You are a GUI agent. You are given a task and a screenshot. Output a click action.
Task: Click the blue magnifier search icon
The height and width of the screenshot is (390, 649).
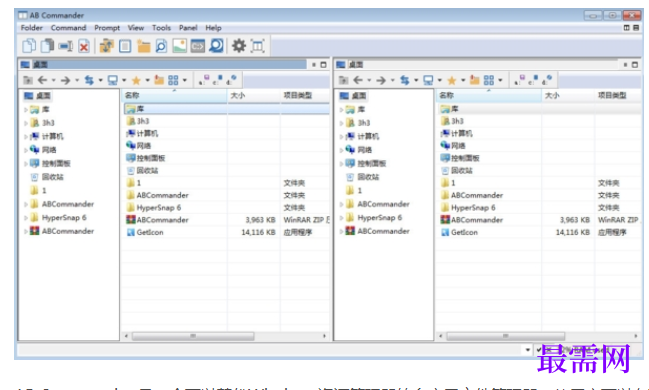(216, 46)
